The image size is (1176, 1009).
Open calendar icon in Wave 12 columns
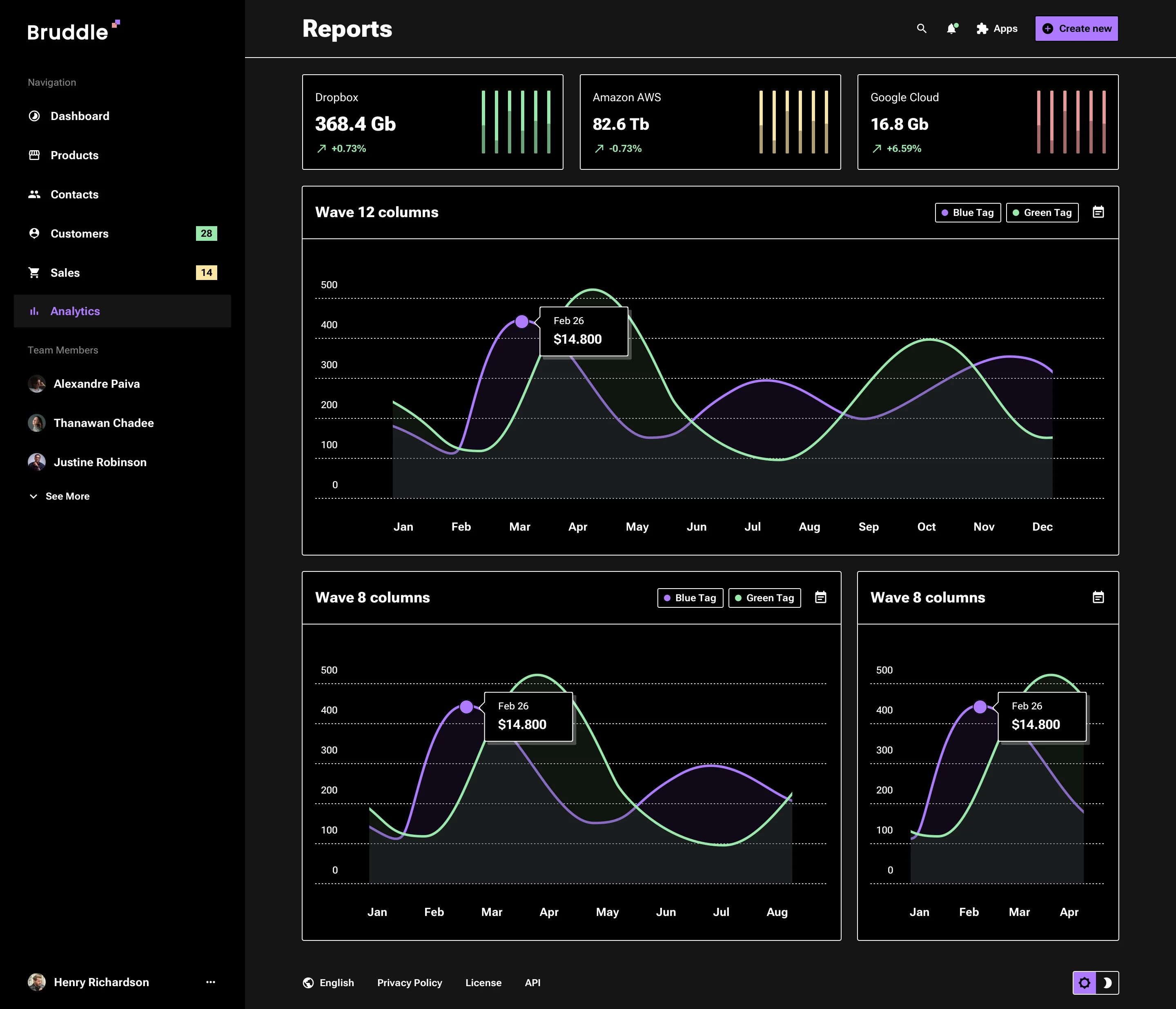click(1098, 212)
